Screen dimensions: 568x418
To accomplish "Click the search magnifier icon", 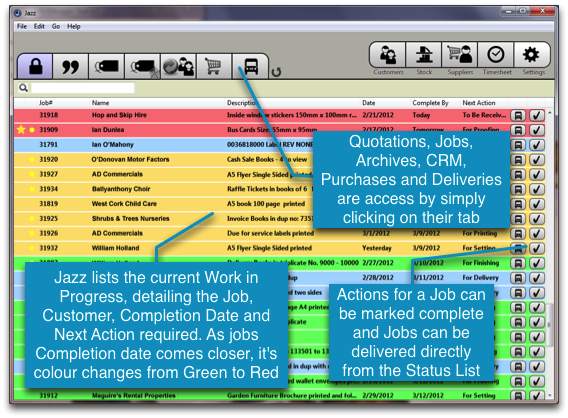I will [23, 88].
